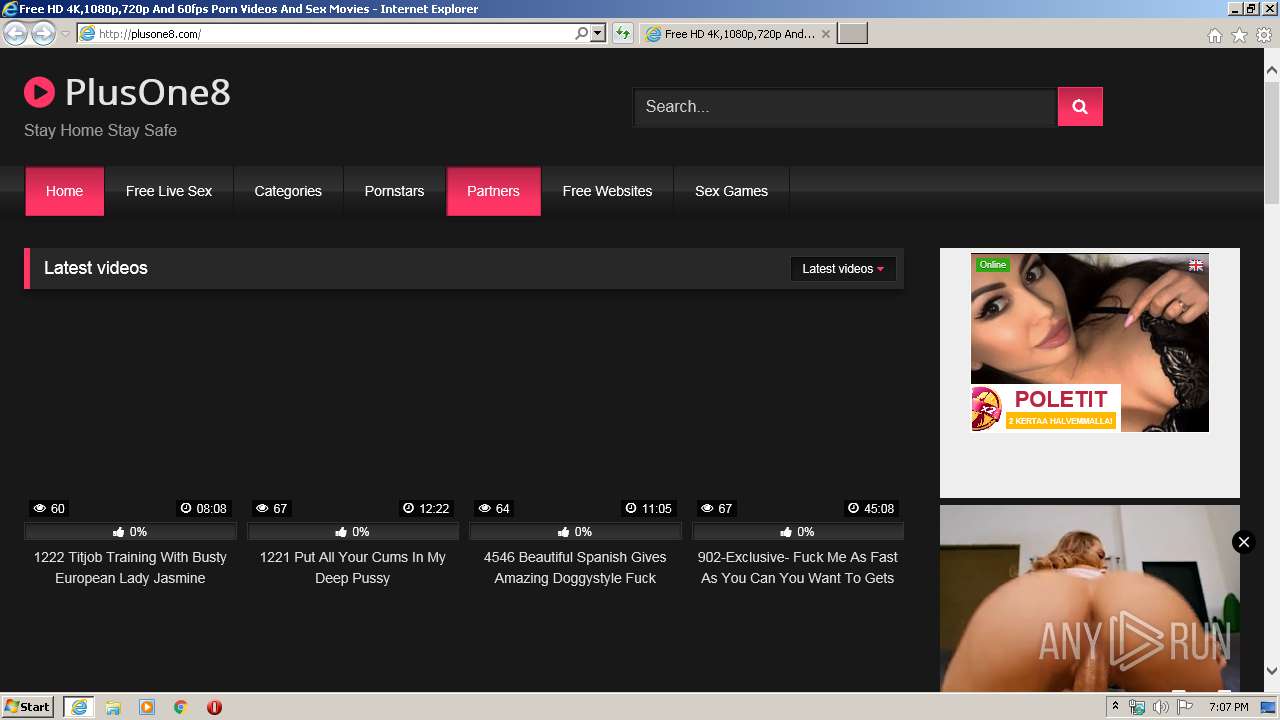Click the PlusOne8 site logo
1280x720 pixels.
click(127, 92)
